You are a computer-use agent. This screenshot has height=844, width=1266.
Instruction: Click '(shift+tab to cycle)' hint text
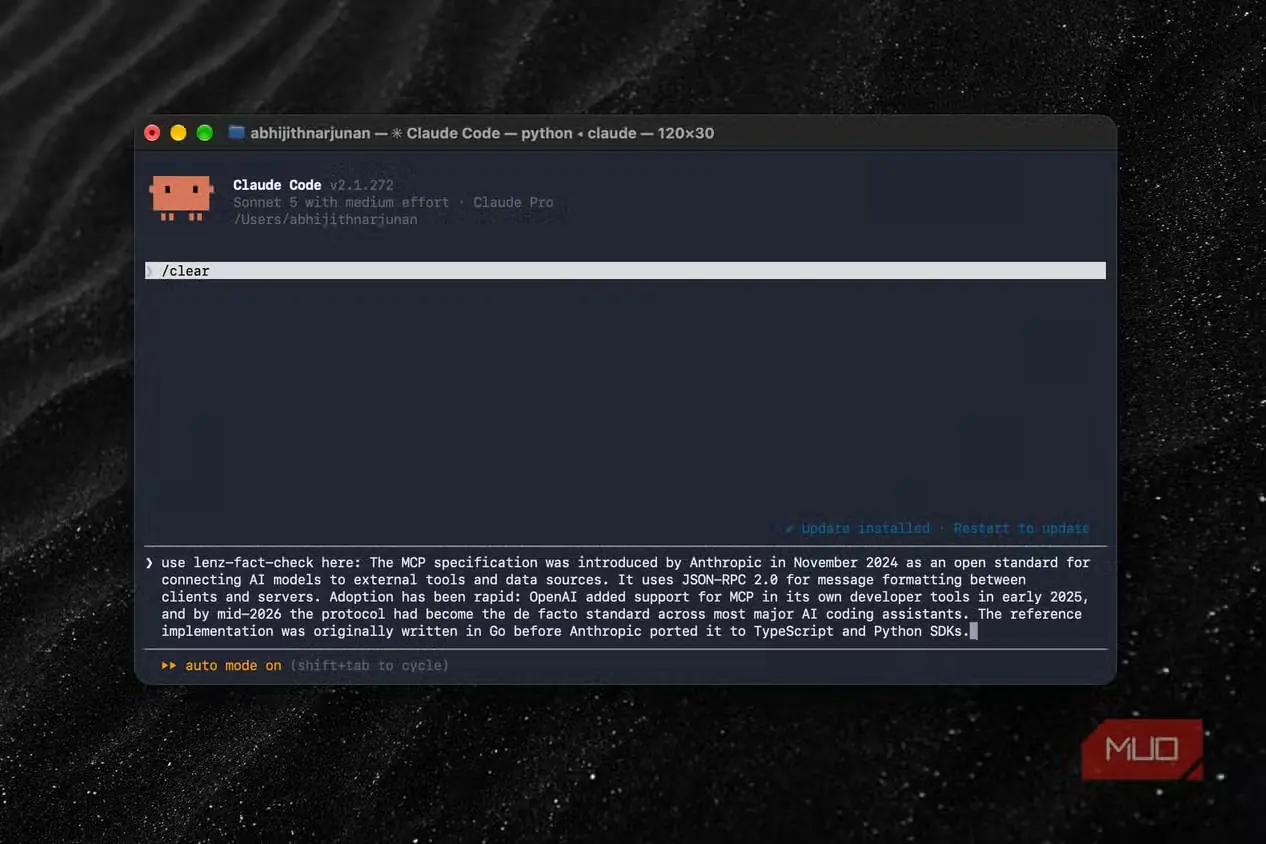369,666
